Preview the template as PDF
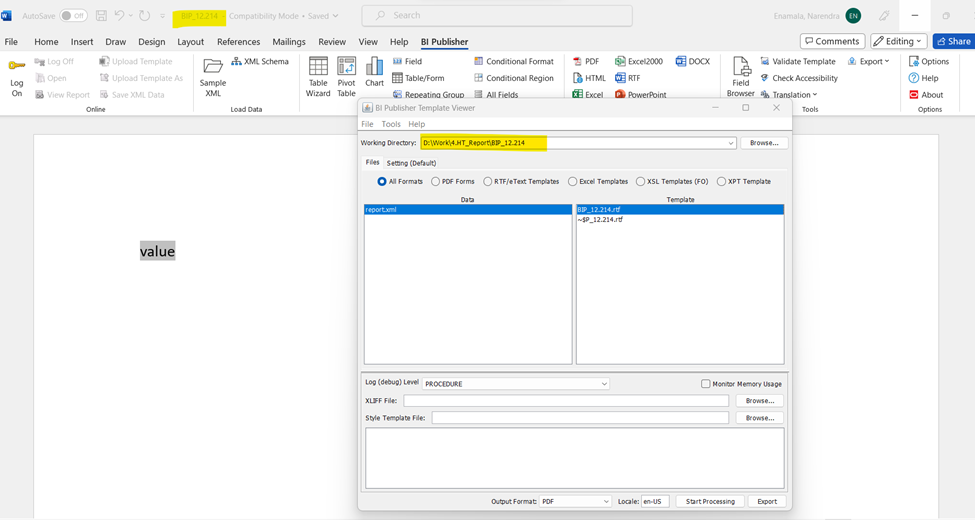 (x=586, y=61)
